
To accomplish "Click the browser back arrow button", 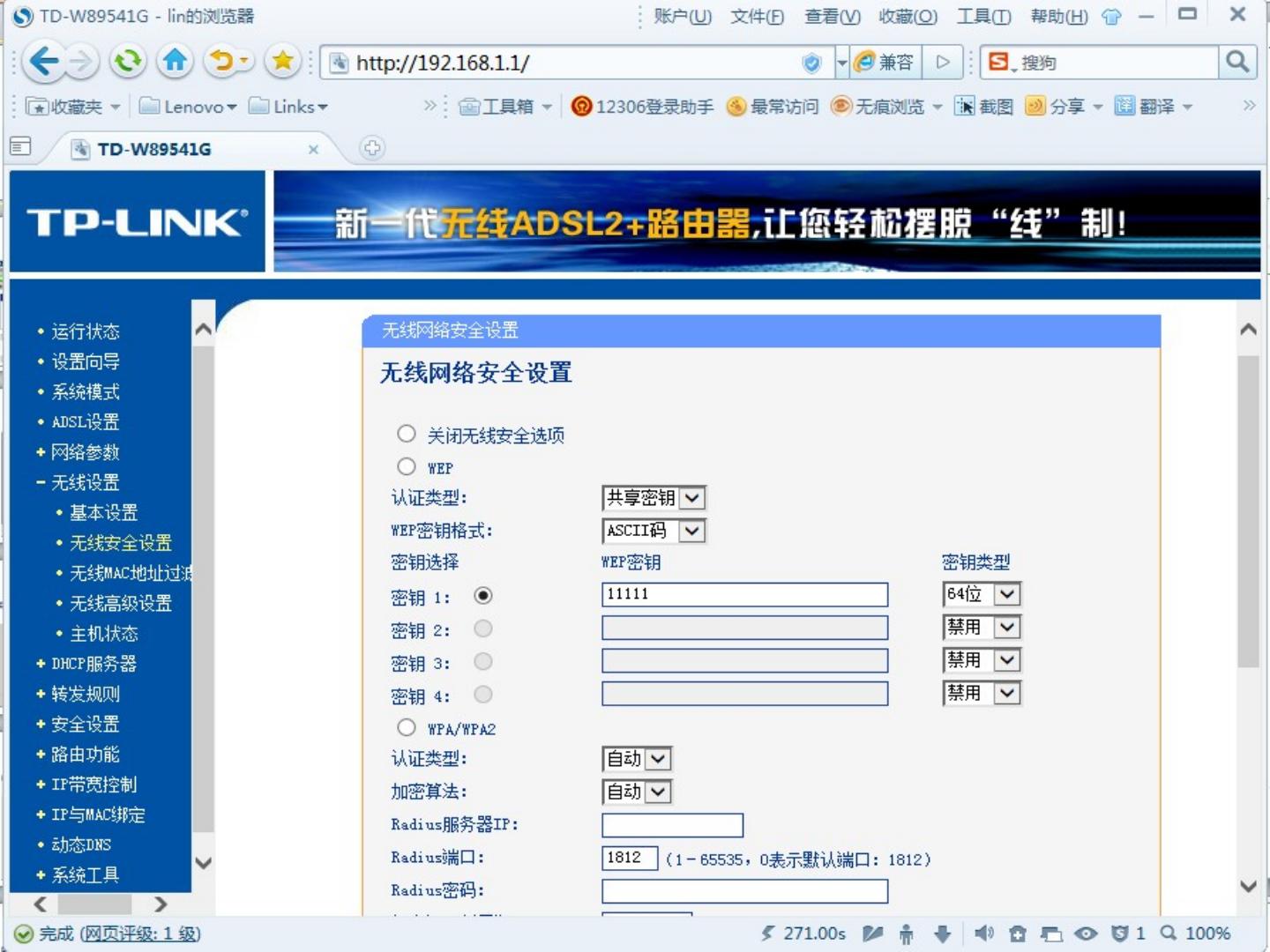I will [x=43, y=62].
